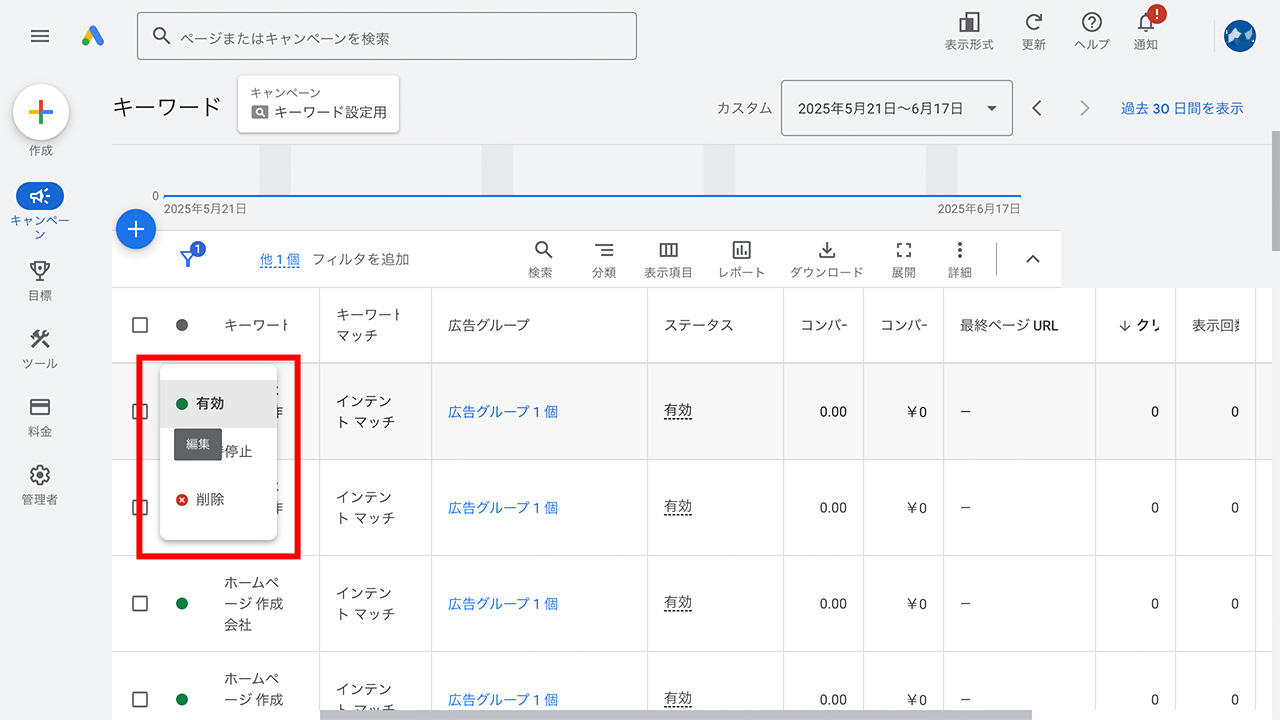This screenshot has height=720, width=1280.
Task: Check the checkbox in the last visible keyword row
Action: coord(140,699)
